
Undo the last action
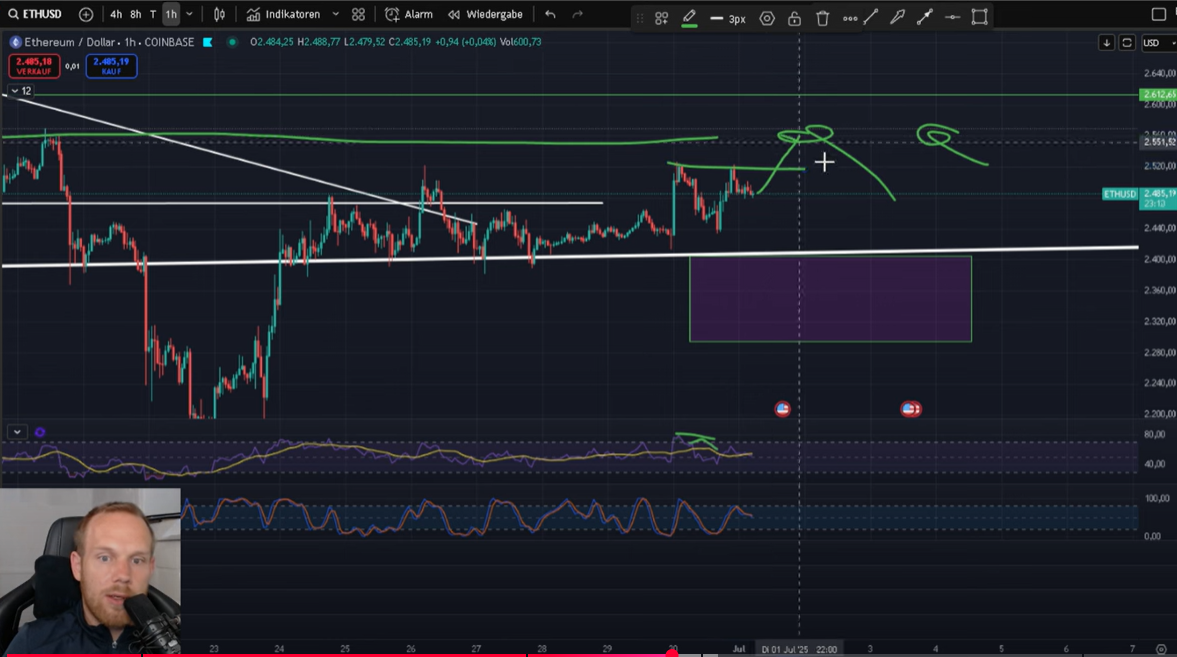pos(550,14)
